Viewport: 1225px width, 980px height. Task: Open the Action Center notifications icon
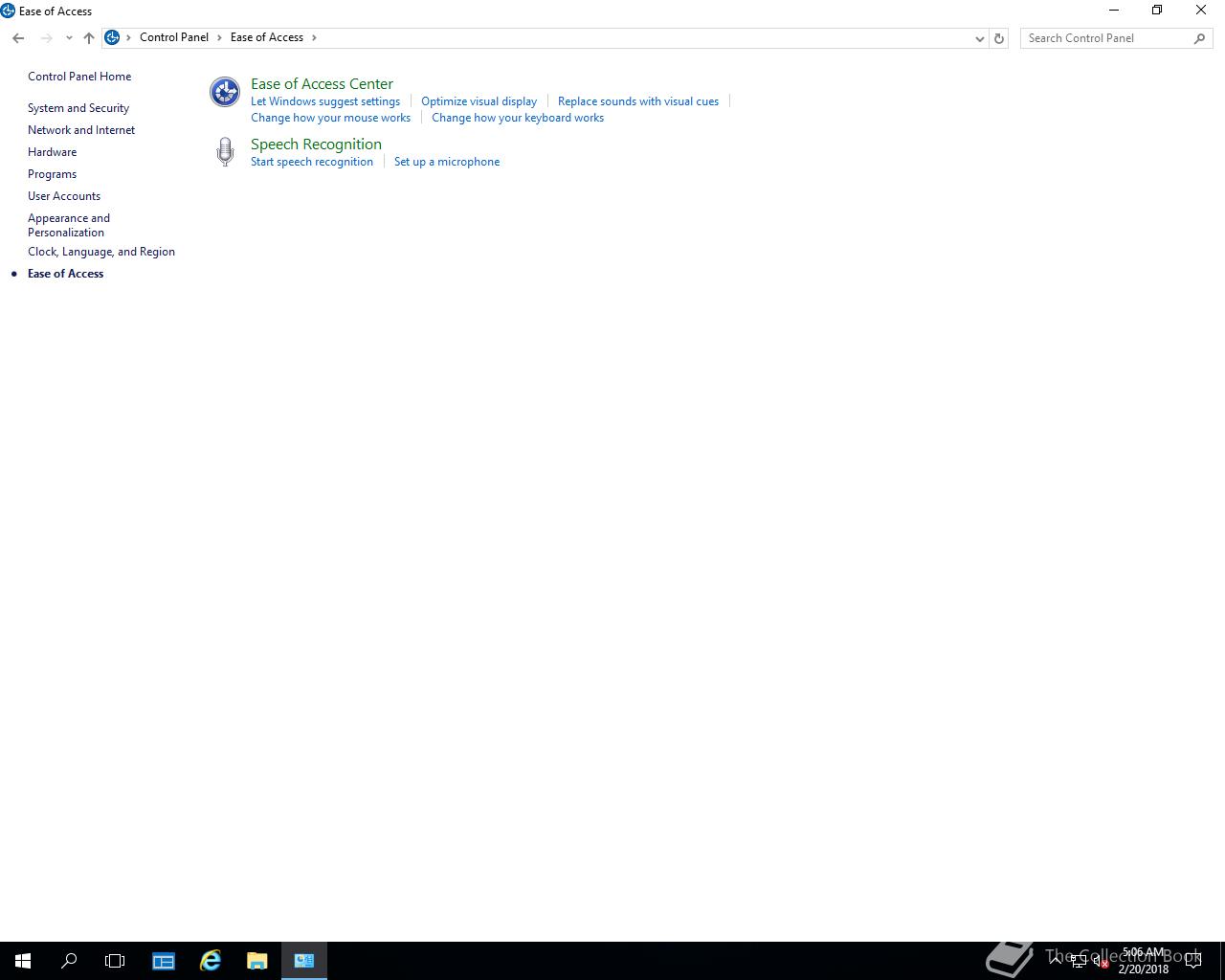tap(1193, 961)
